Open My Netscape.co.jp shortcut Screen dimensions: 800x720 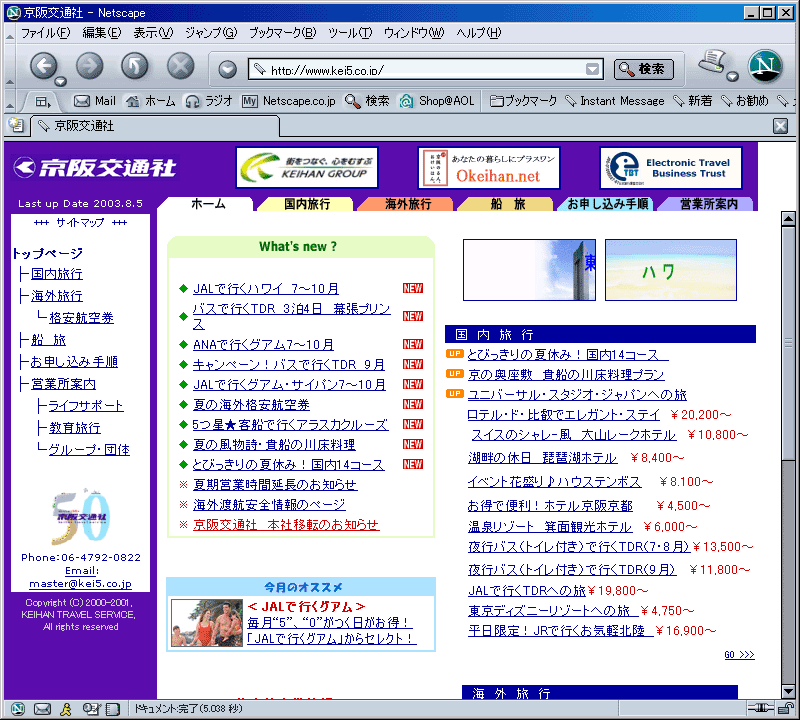point(289,101)
